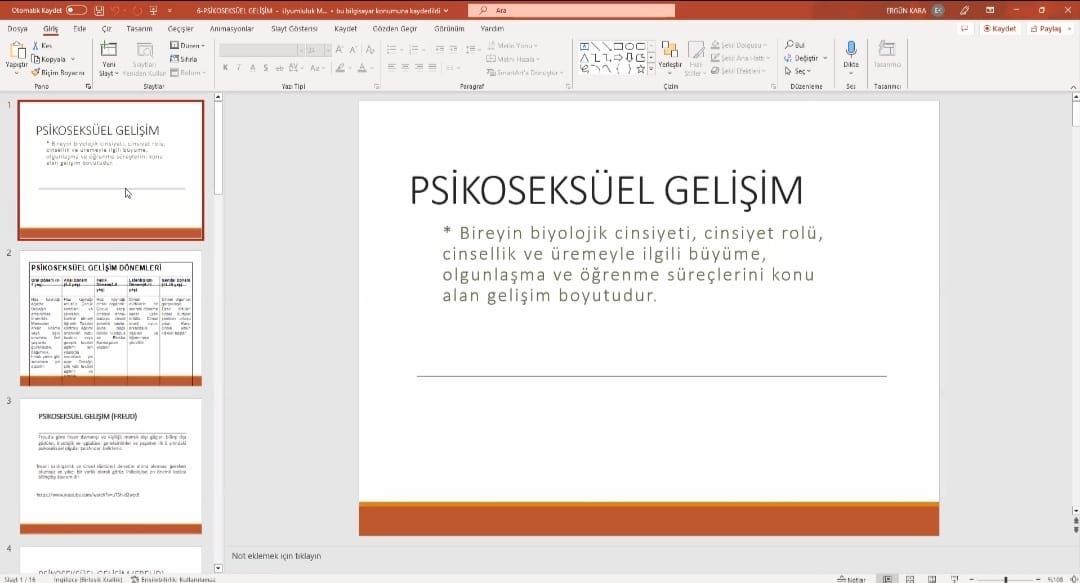Select the rectangle shape in gallery
This screenshot has height=583, width=1080.
click(x=618, y=46)
